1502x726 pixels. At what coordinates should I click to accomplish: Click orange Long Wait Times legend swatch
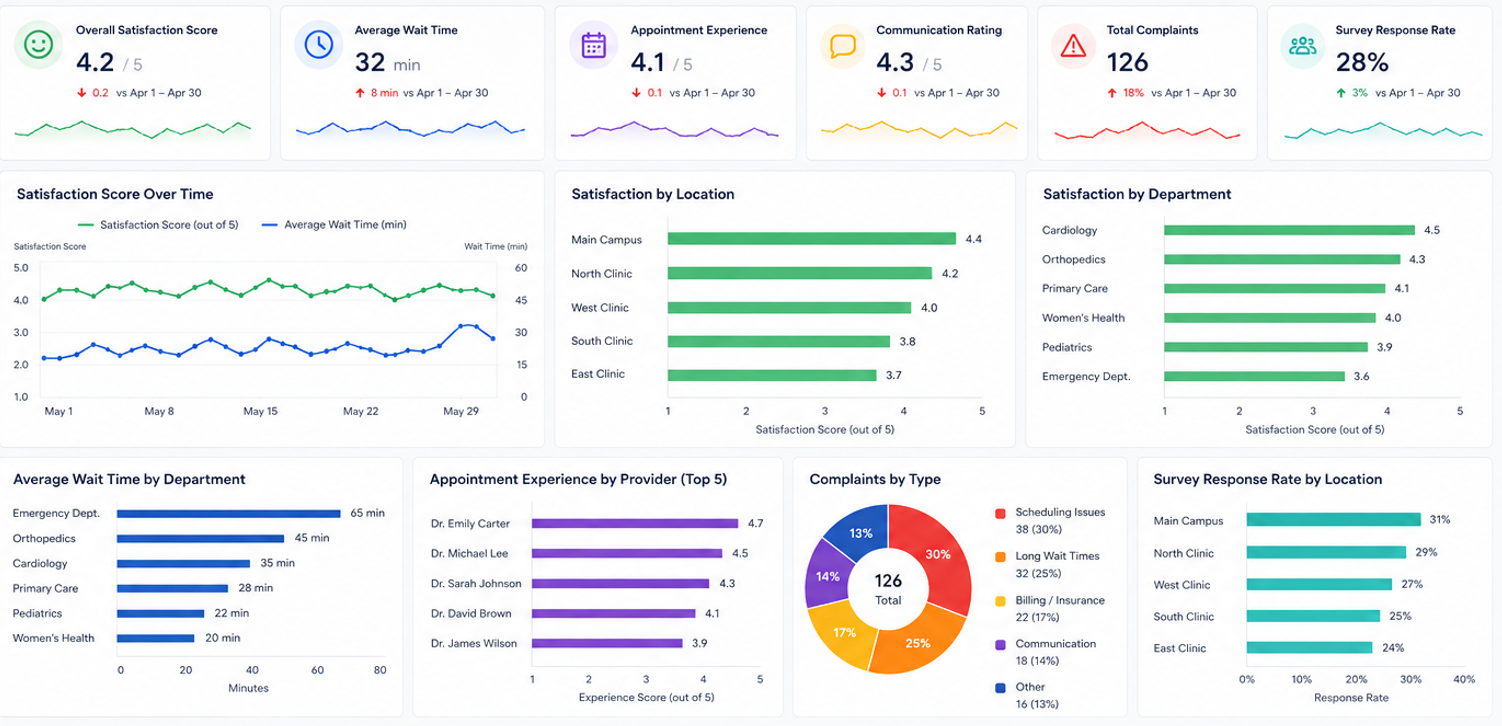(1000, 557)
